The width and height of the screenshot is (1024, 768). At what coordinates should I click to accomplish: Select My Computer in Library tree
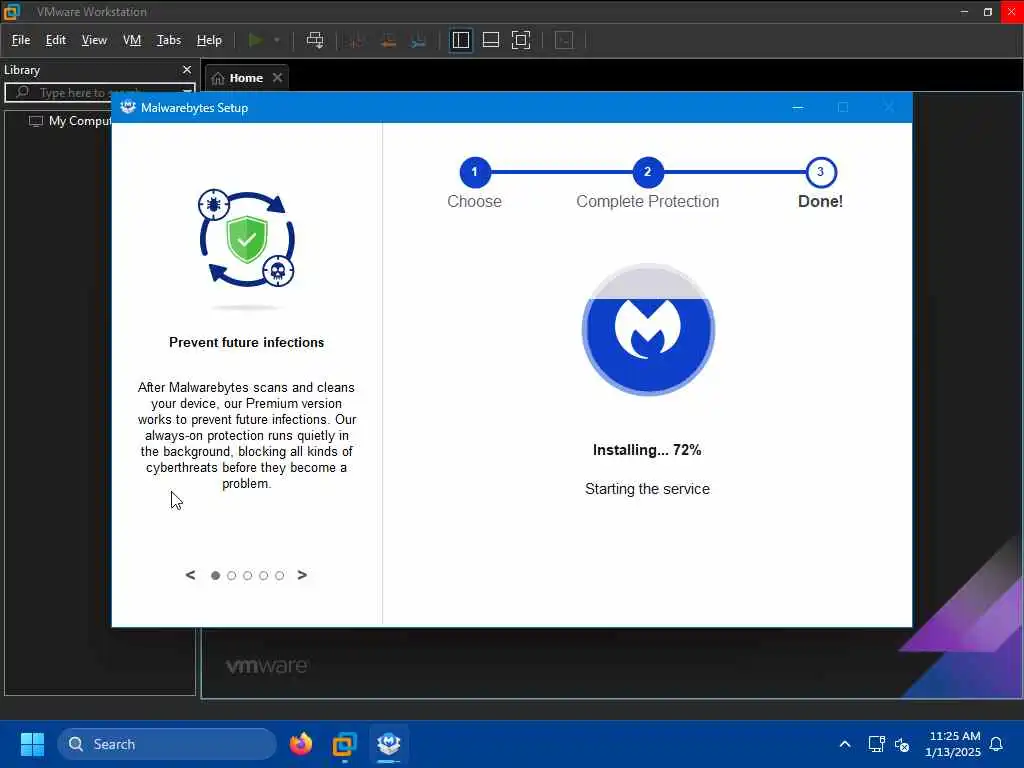click(71, 121)
